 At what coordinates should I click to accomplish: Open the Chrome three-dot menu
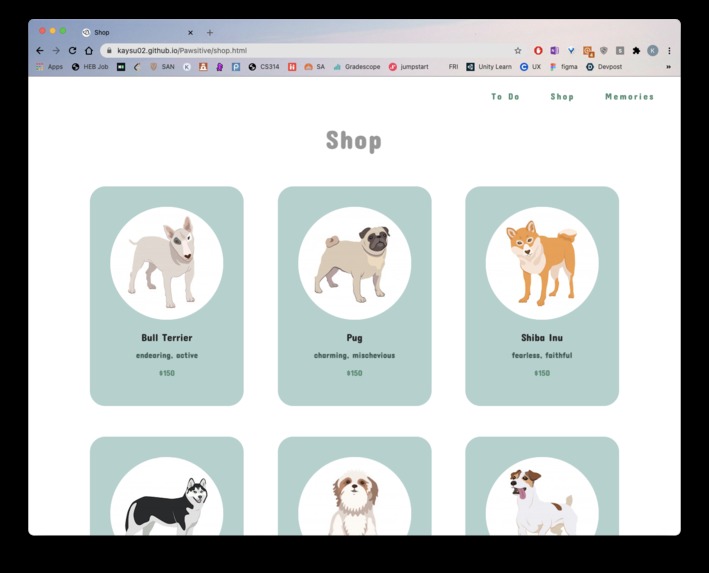(x=669, y=51)
